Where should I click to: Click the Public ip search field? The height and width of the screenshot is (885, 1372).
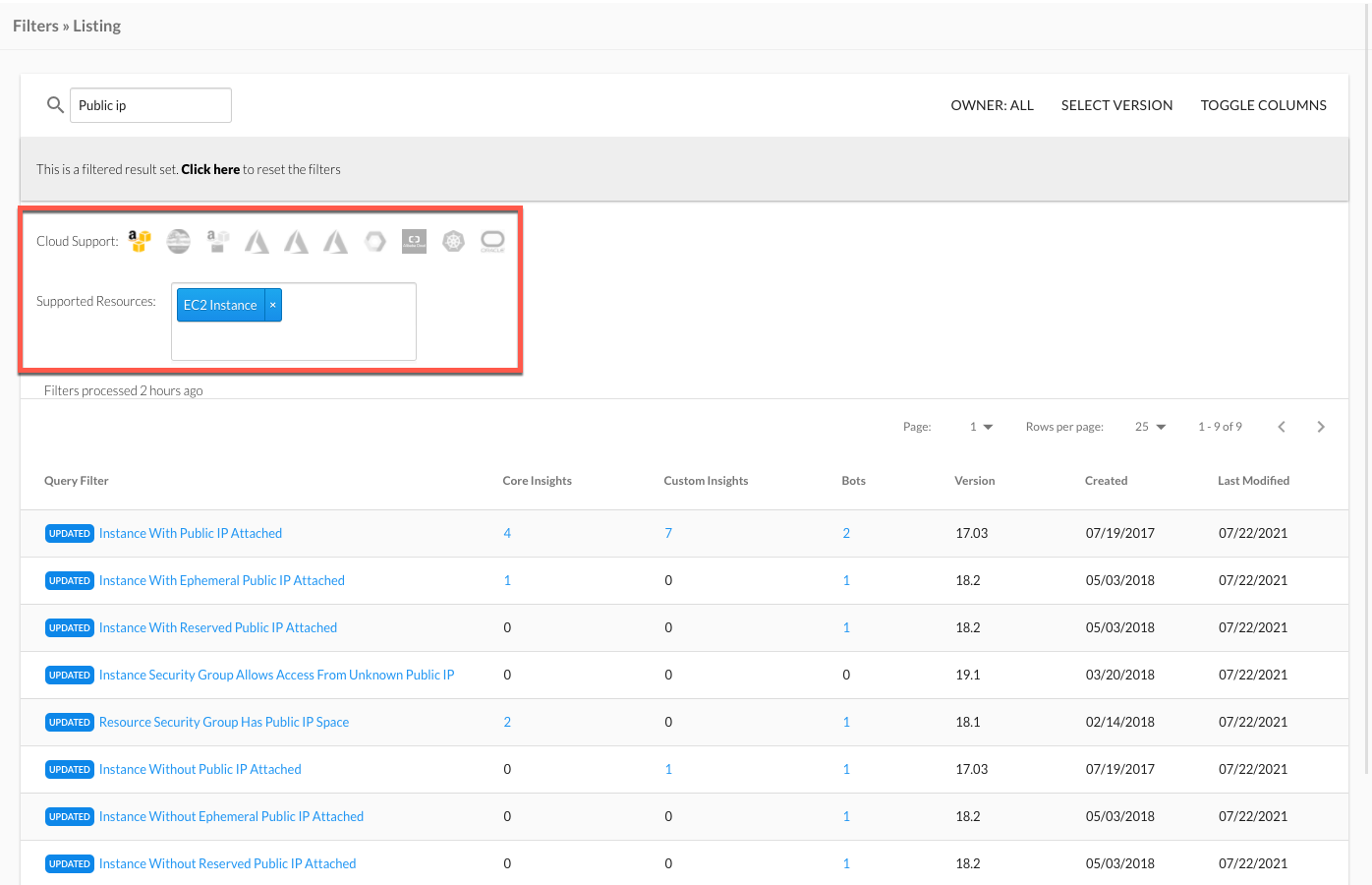150,105
